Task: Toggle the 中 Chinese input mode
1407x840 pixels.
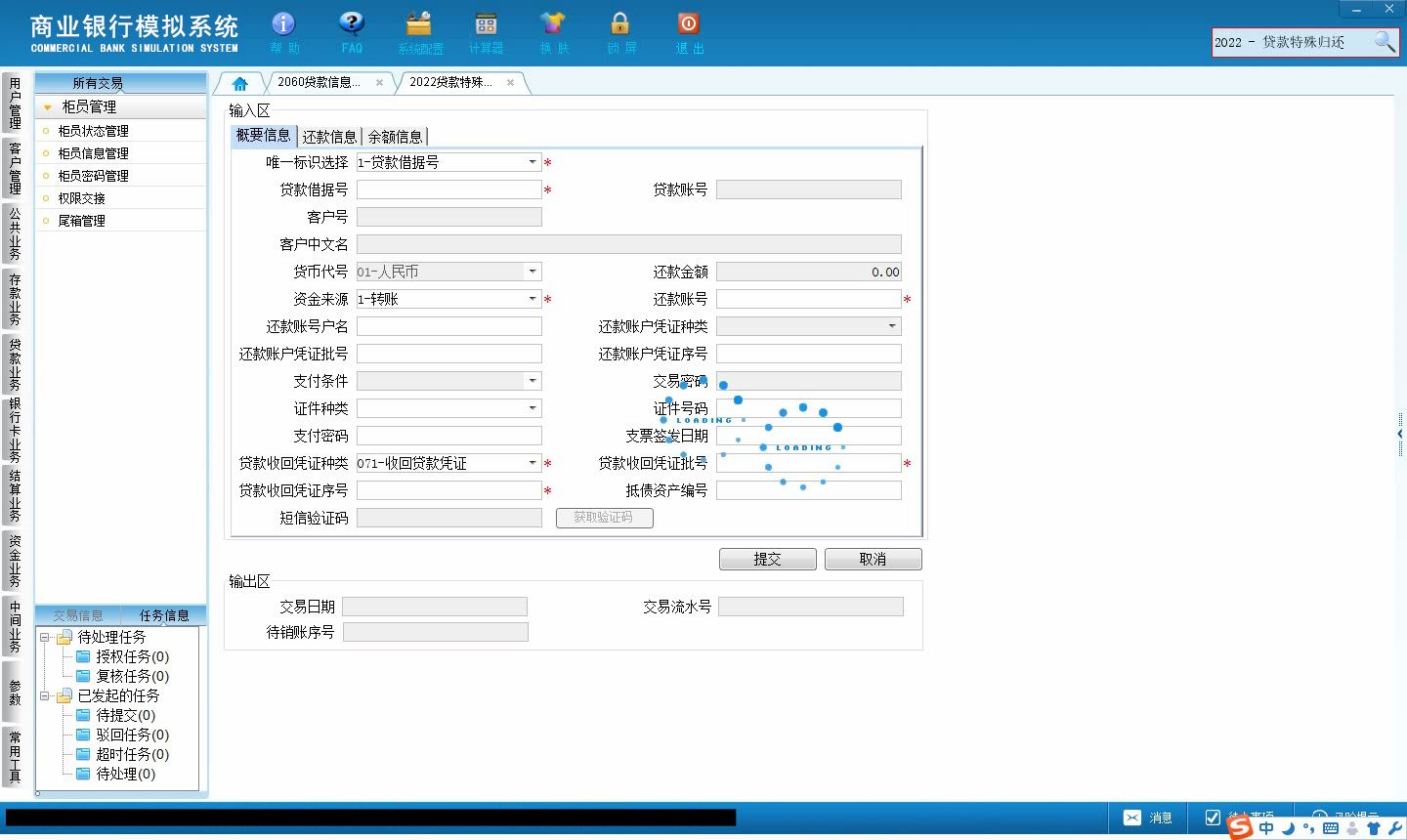Action: pos(1266,828)
